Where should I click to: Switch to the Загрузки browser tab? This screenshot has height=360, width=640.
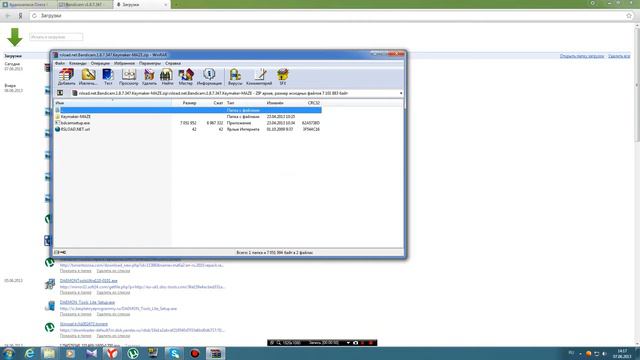[x=142, y=4]
